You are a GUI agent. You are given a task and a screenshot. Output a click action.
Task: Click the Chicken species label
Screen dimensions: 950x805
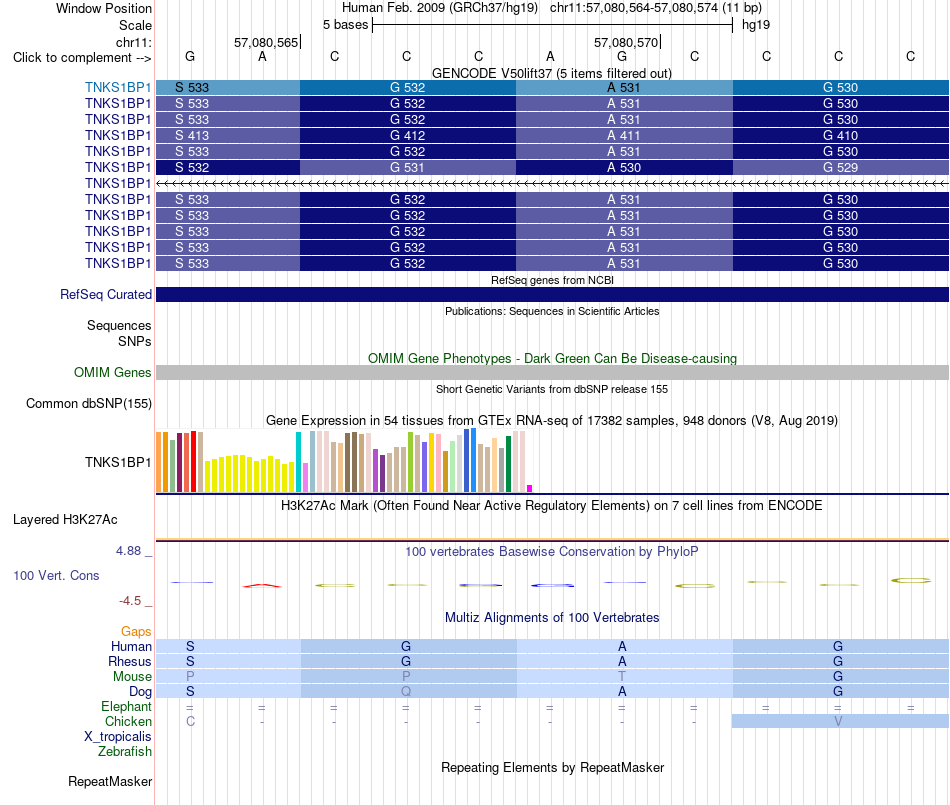point(128,721)
